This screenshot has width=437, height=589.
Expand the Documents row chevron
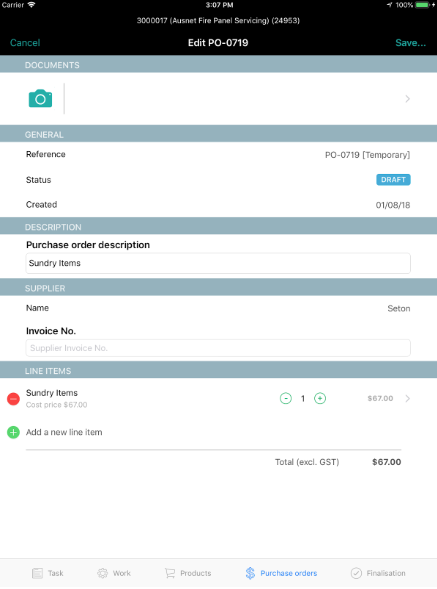pyautogui.click(x=407, y=99)
